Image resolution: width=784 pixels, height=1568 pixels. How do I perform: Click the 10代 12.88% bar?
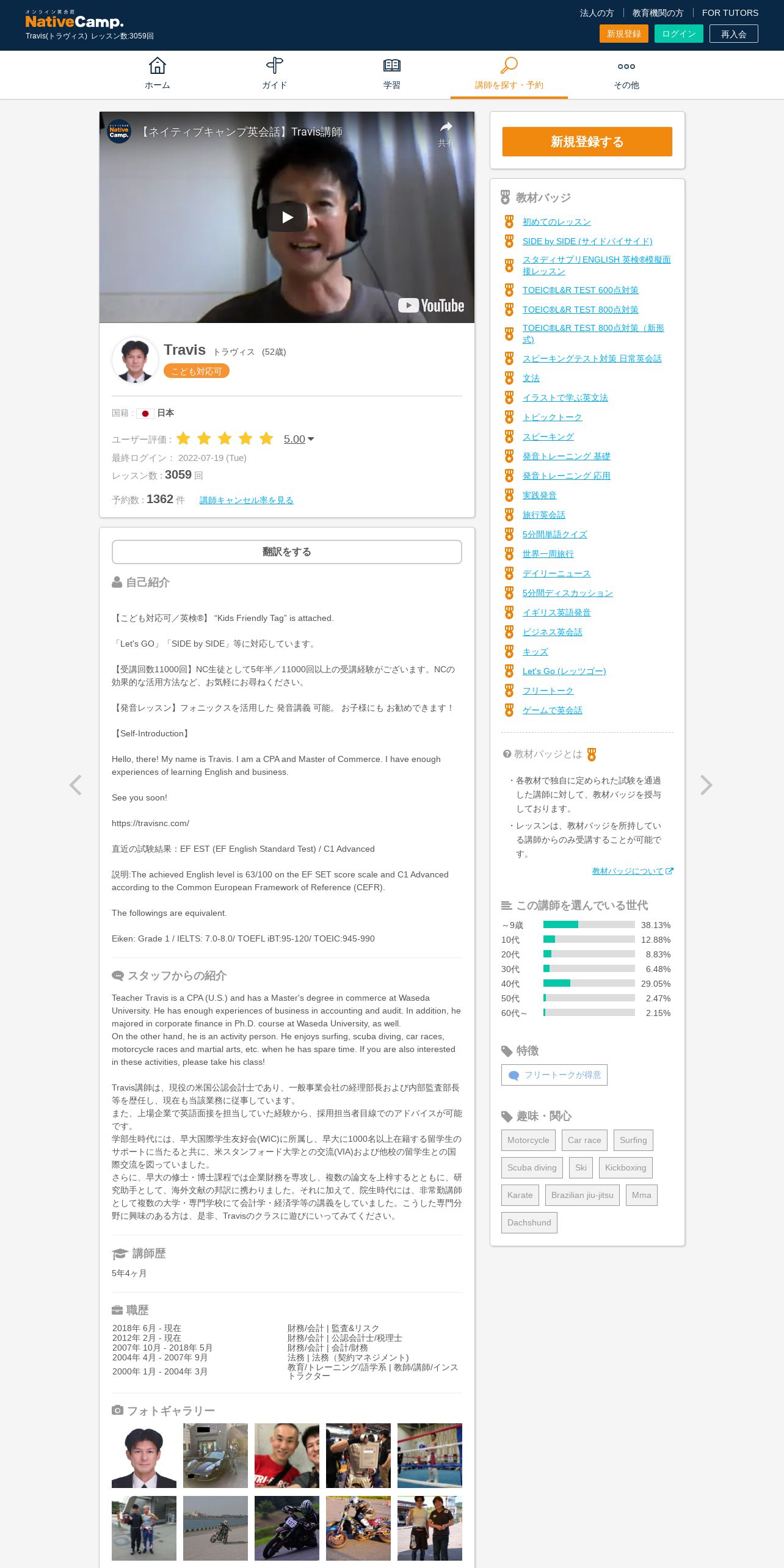pyautogui.click(x=589, y=939)
